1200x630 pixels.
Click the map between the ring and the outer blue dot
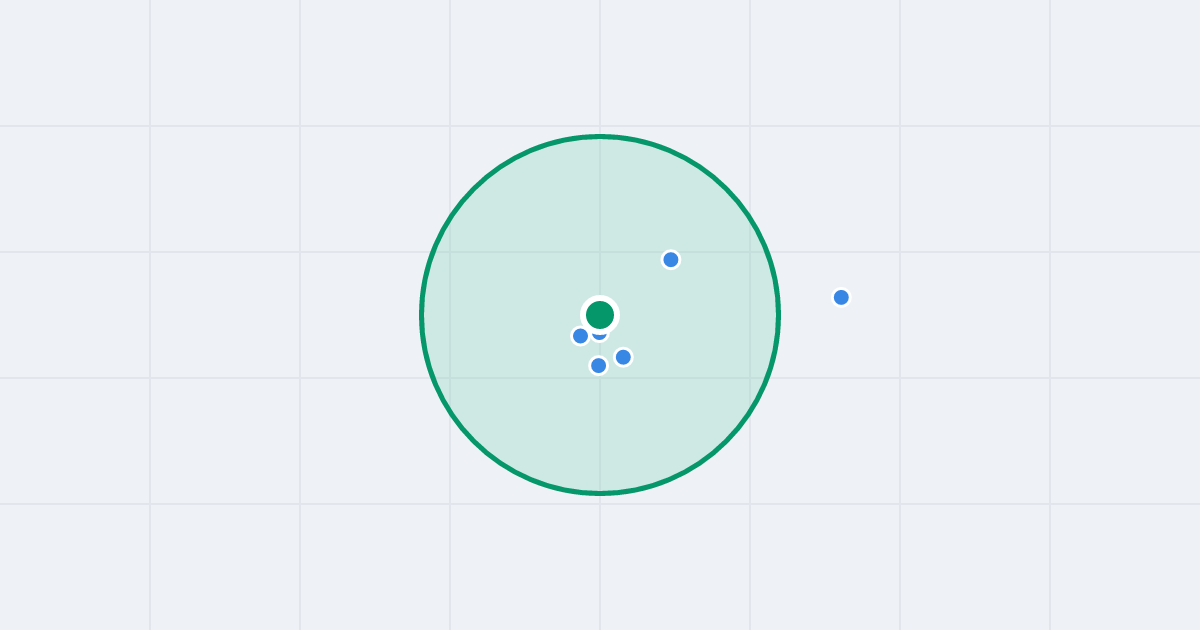point(806,304)
